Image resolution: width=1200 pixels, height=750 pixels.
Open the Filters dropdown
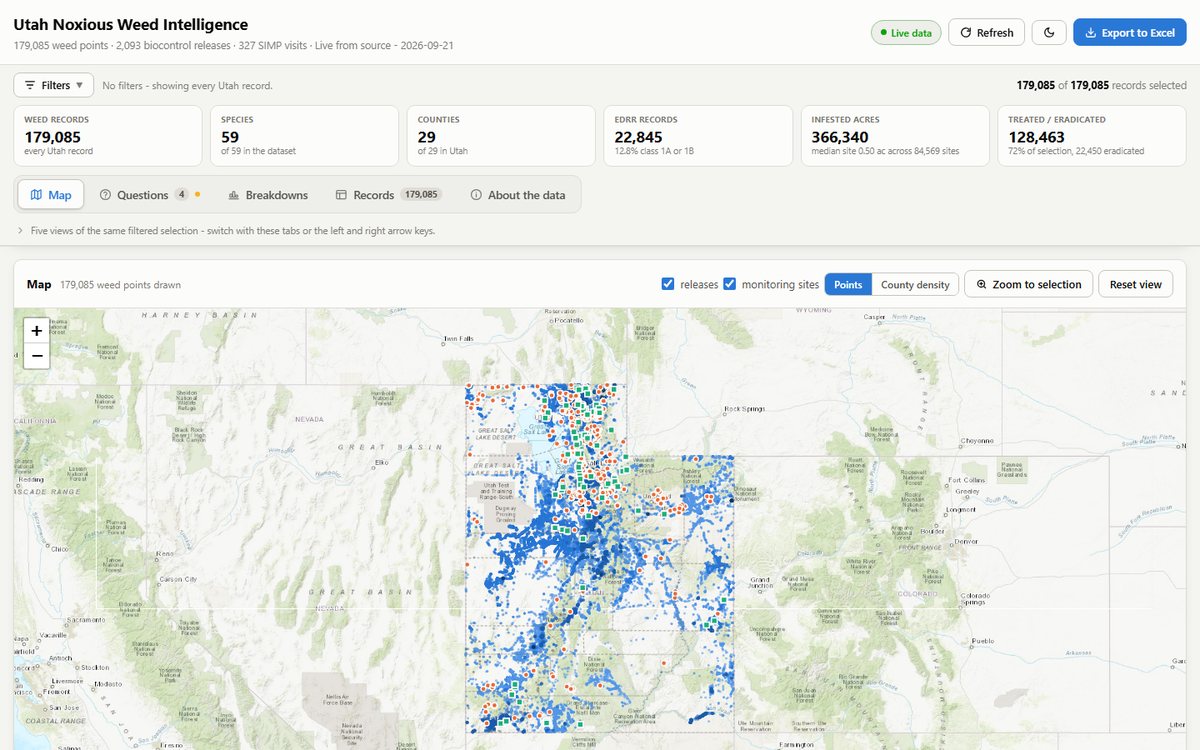54,85
